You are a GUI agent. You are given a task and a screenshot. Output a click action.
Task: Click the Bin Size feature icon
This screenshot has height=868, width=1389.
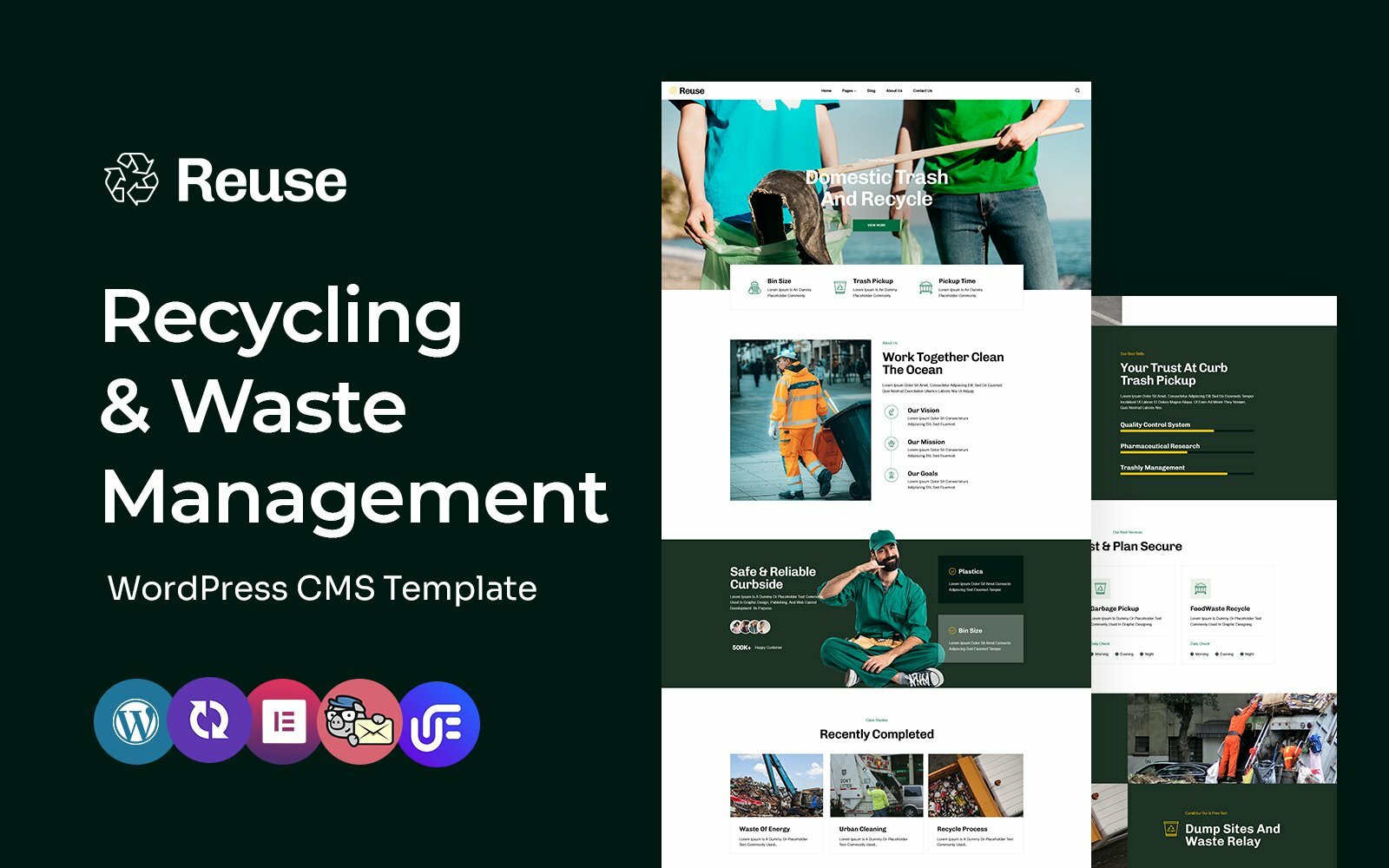tap(754, 287)
